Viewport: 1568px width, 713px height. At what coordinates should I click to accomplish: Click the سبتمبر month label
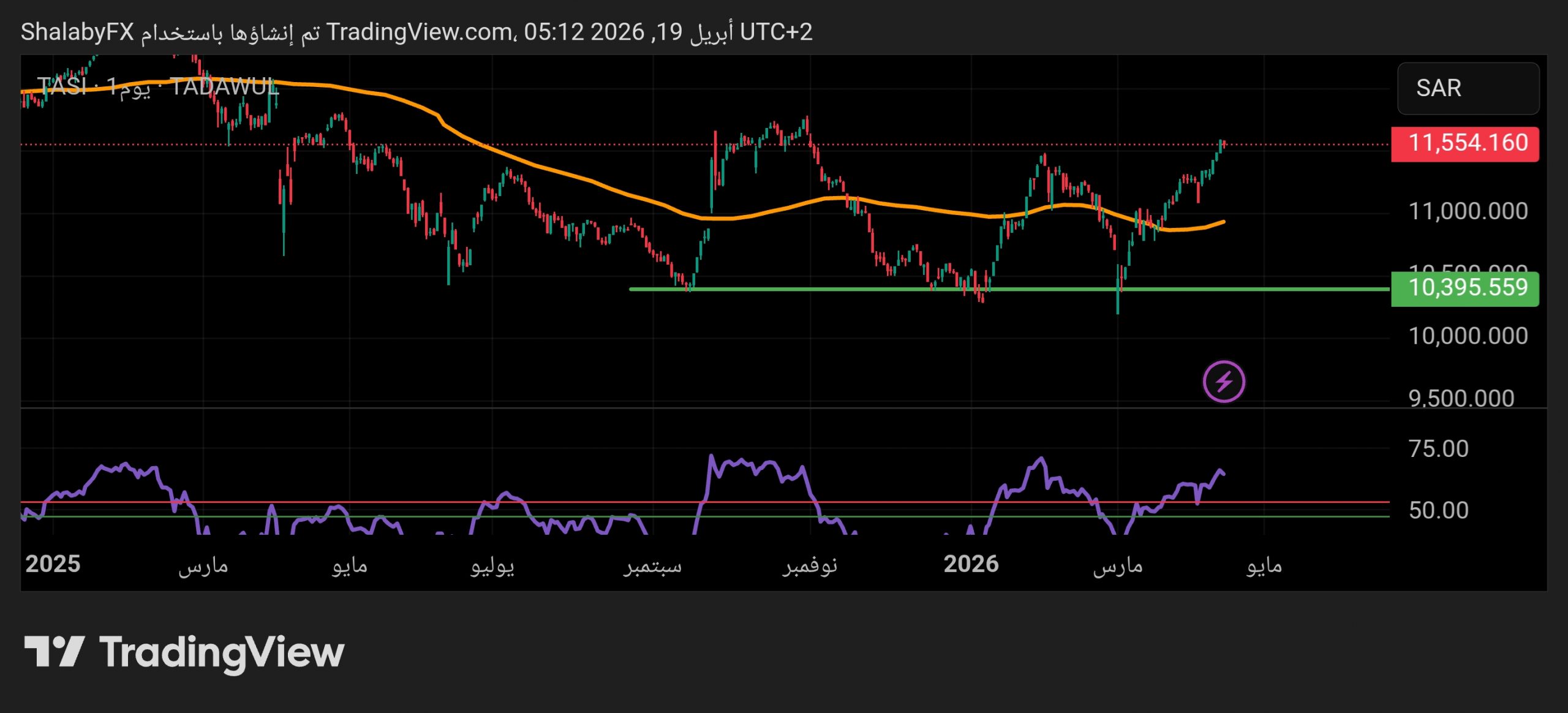tap(652, 565)
